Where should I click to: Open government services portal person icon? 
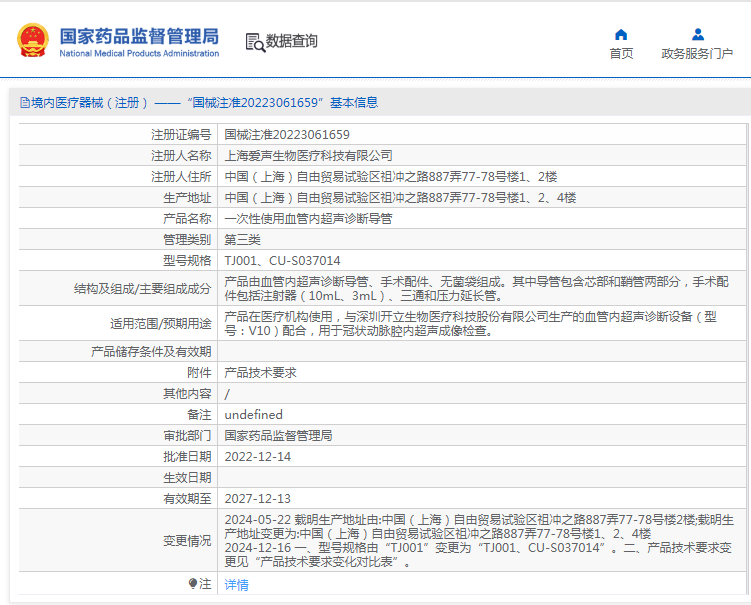coord(698,34)
